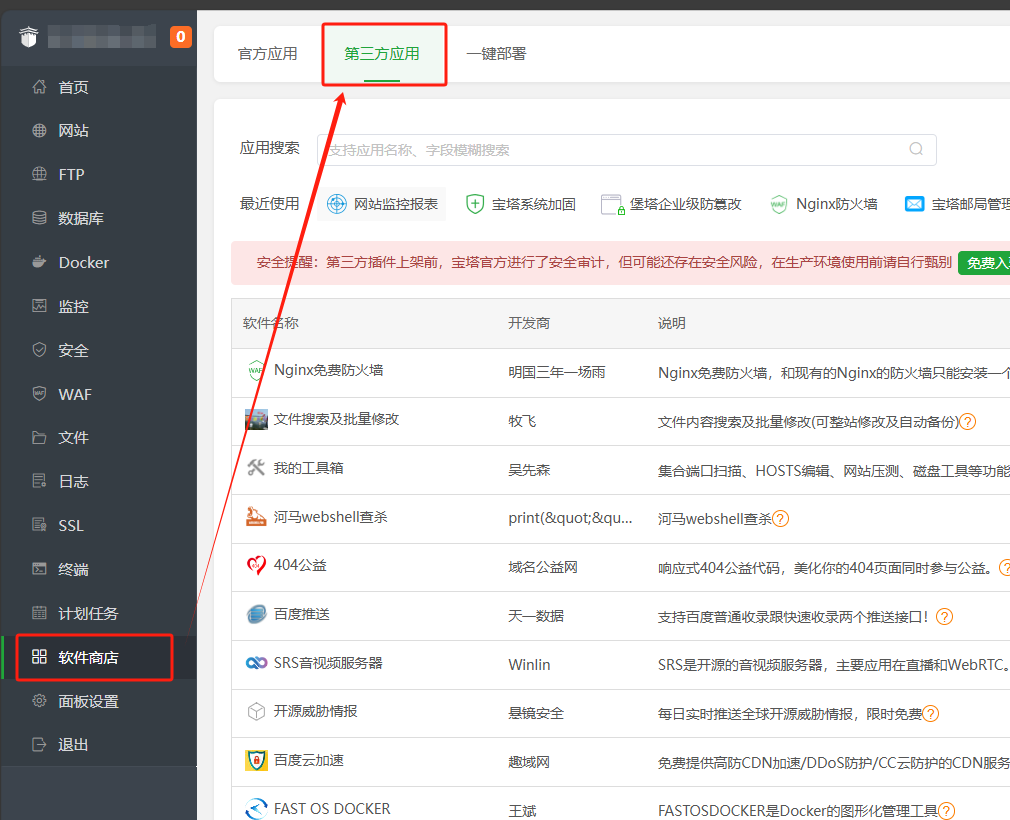Click developer cell Winlin
Screen dimensions: 1010x820
tap(529, 665)
